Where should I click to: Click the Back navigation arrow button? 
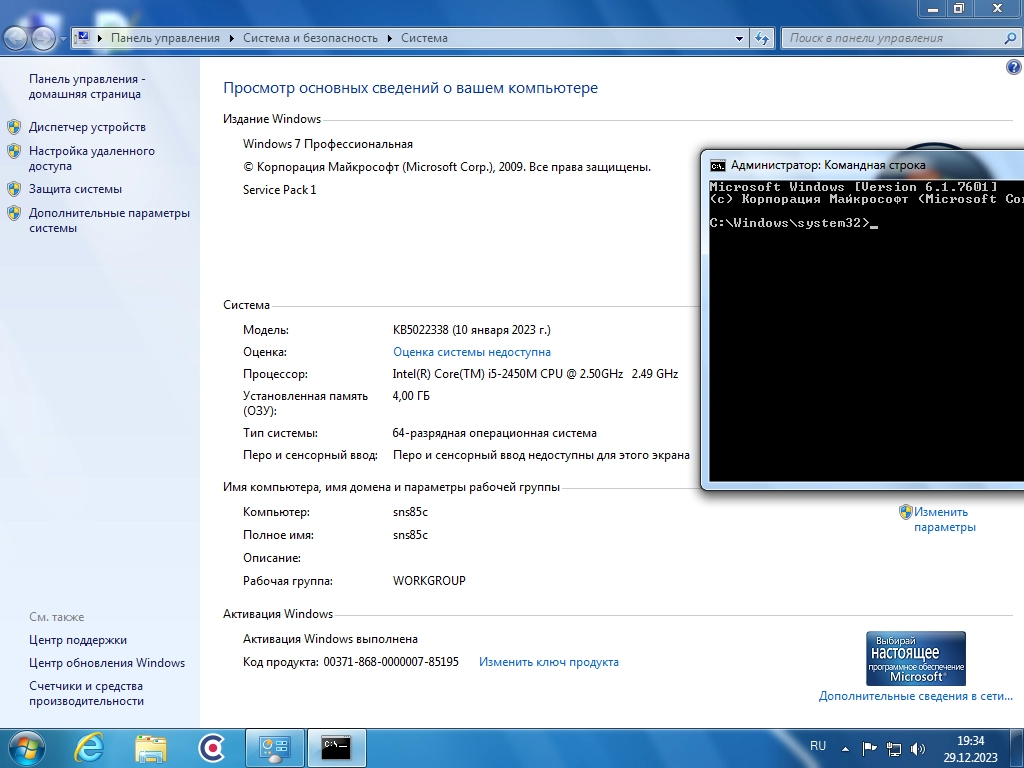coord(16,38)
